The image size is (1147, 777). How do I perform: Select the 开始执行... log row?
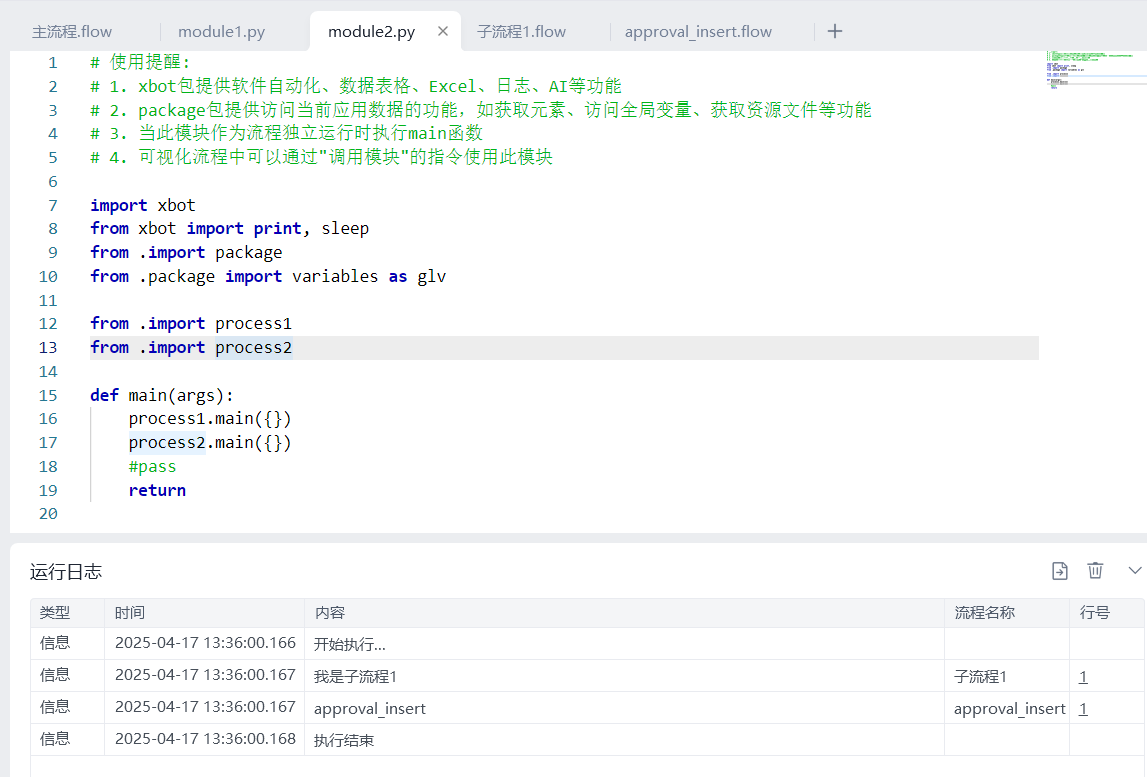coord(350,644)
